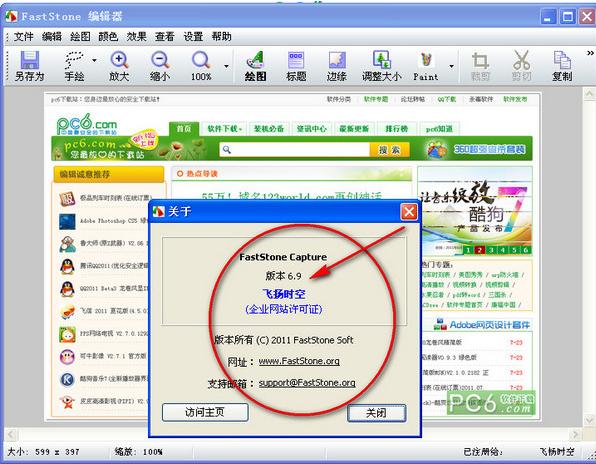
Task: Click the 酷狗 7 banner image
Action: [x=475, y=211]
